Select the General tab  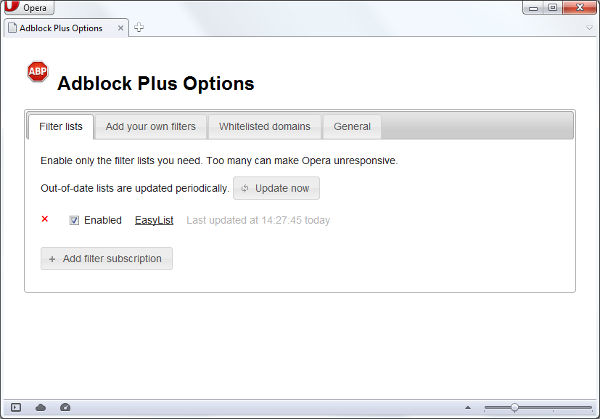352,126
